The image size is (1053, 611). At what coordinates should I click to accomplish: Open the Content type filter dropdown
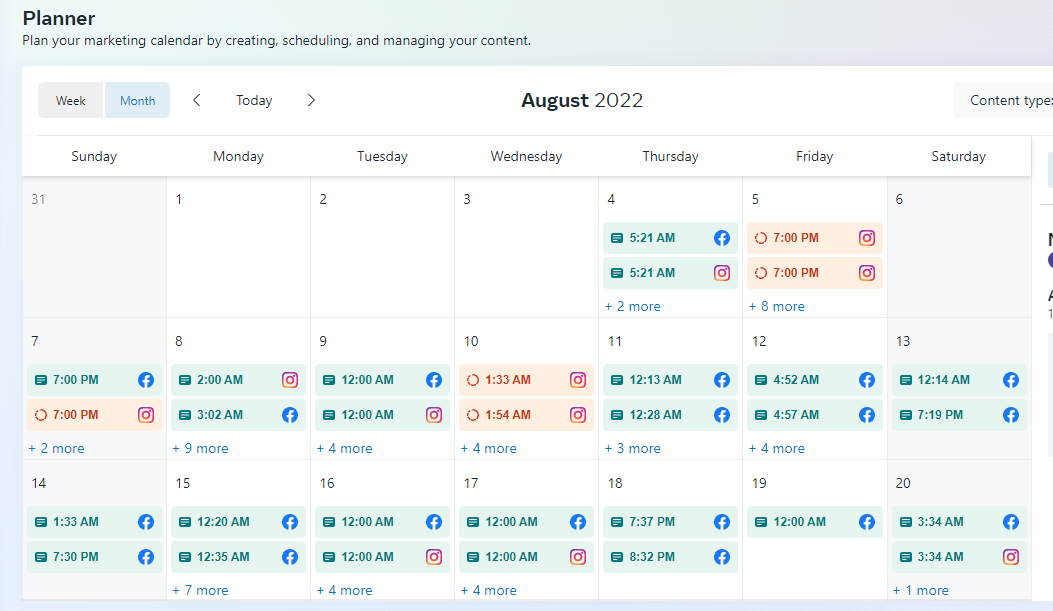tap(1005, 100)
